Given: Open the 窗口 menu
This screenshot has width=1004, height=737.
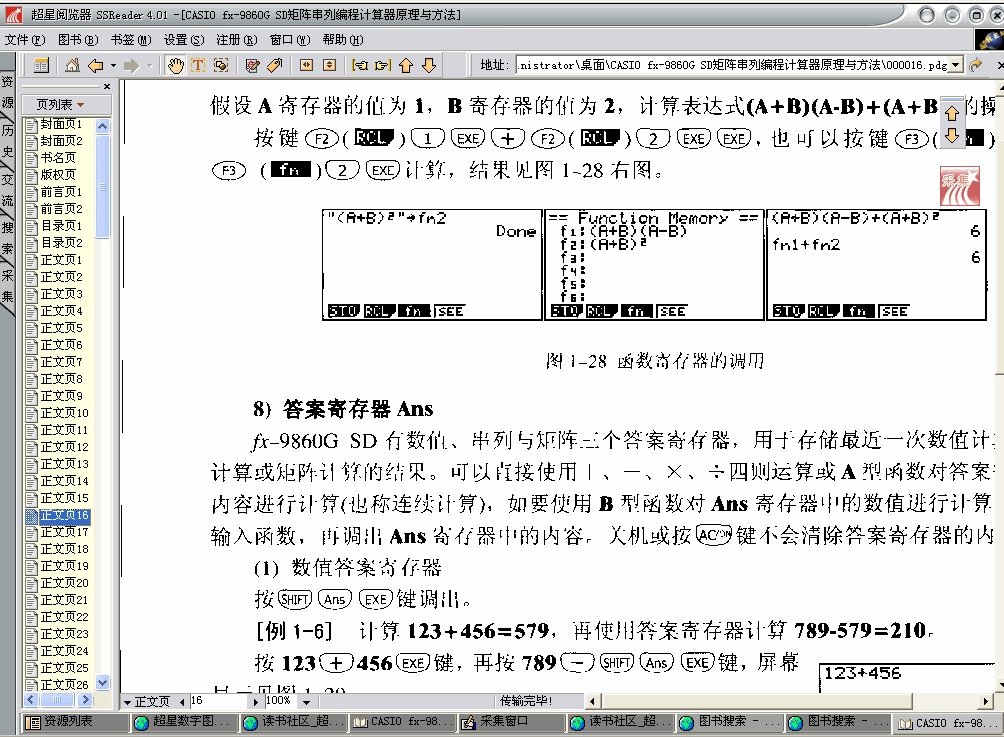Looking at the screenshot, I should (290, 40).
